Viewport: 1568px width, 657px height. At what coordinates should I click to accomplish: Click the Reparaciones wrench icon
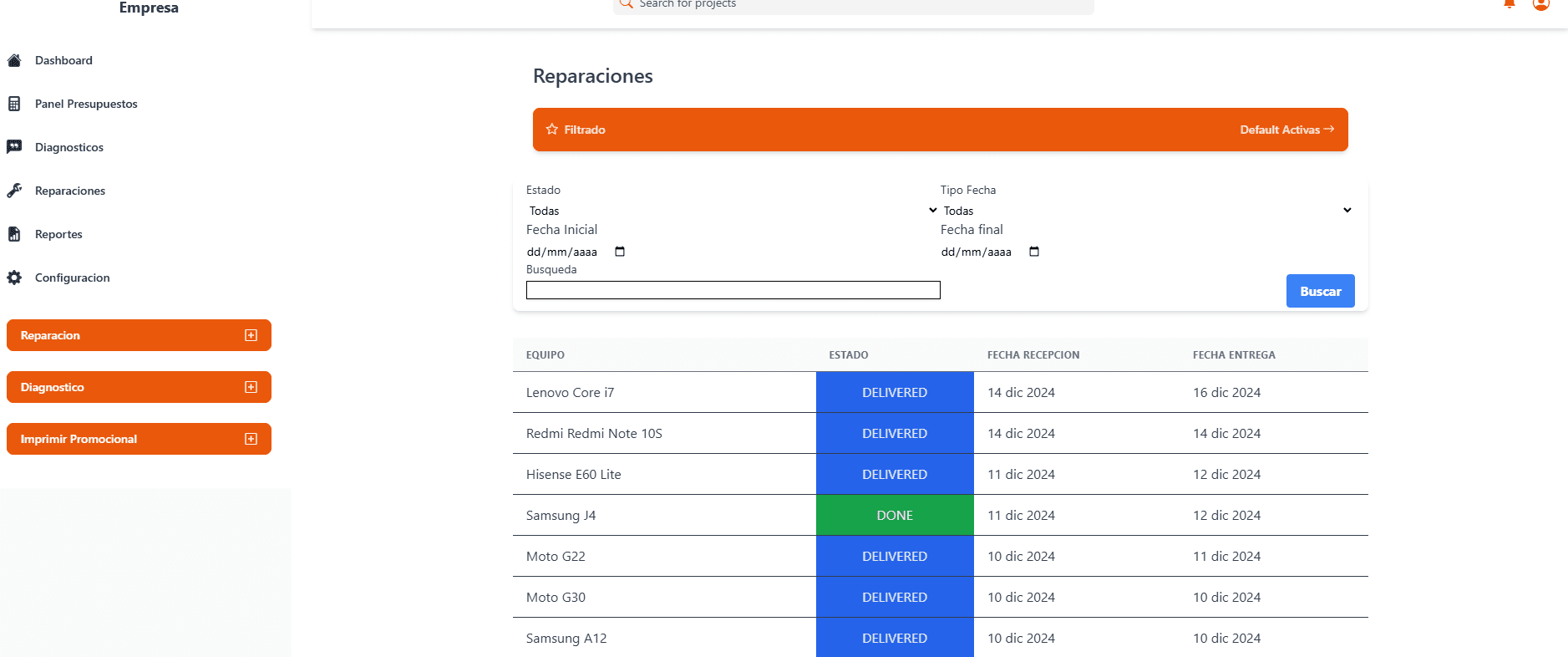(14, 191)
